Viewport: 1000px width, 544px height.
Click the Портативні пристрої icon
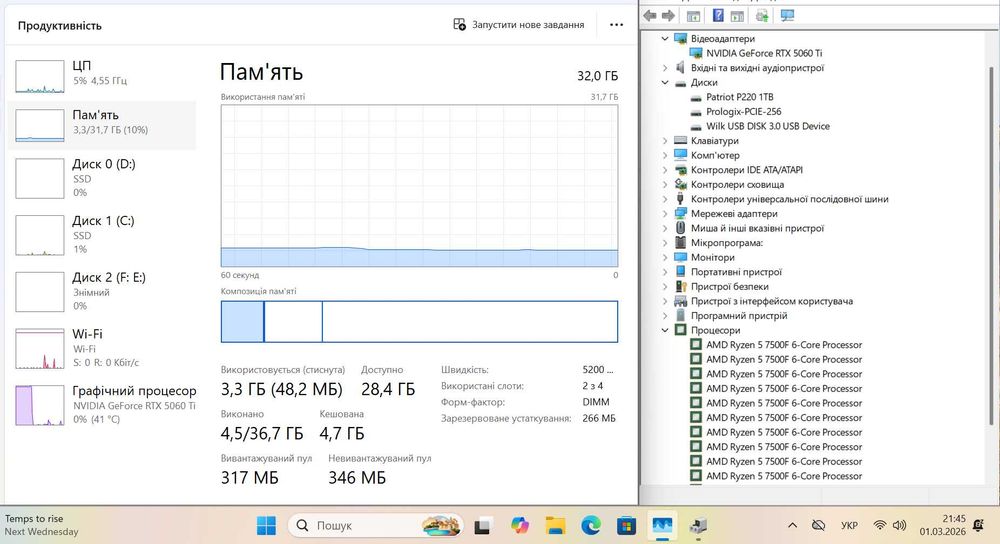point(680,272)
